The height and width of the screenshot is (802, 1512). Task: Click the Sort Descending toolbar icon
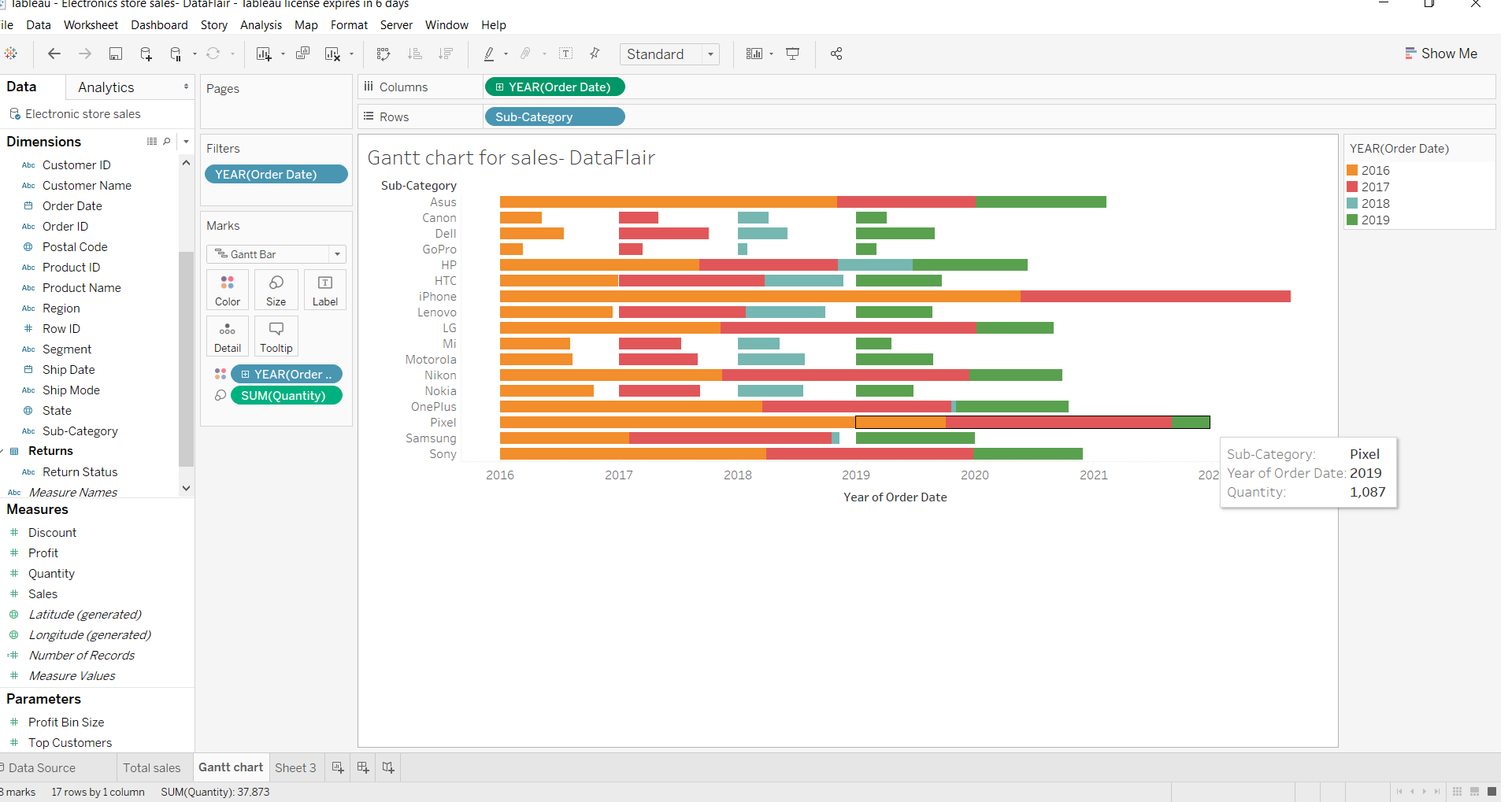pyautogui.click(x=447, y=54)
